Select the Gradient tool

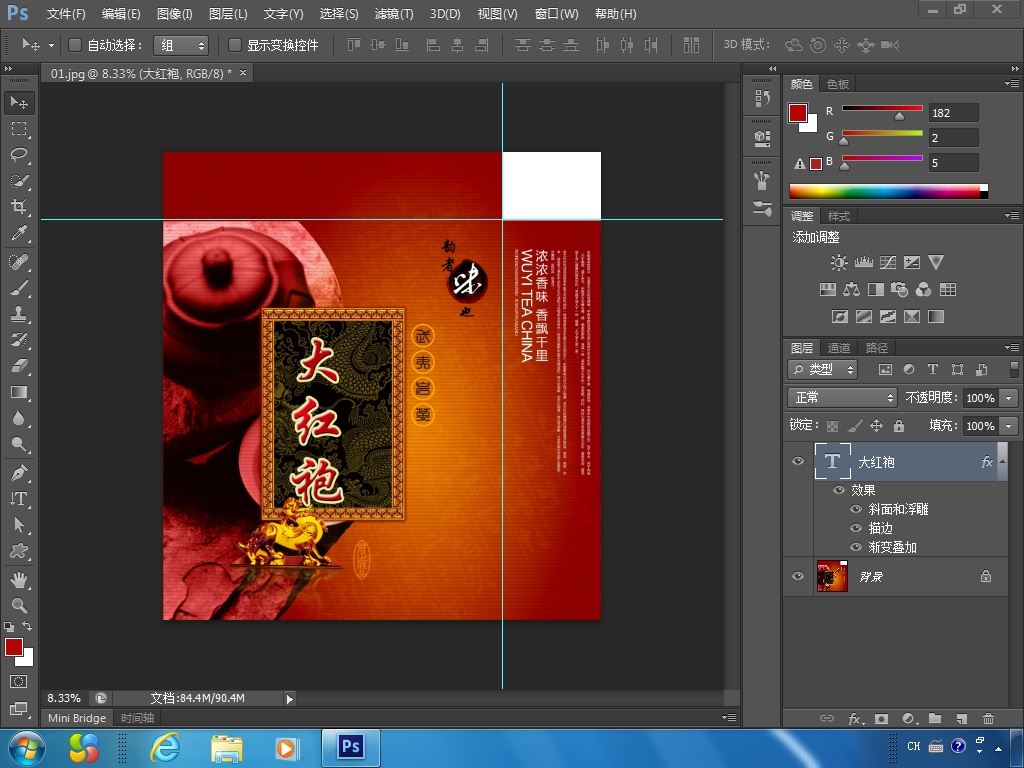[19, 392]
